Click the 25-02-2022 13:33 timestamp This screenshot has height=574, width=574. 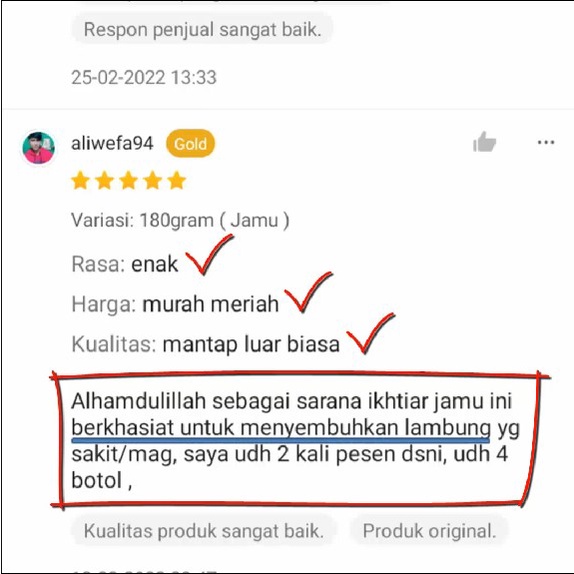pyautogui.click(x=144, y=78)
